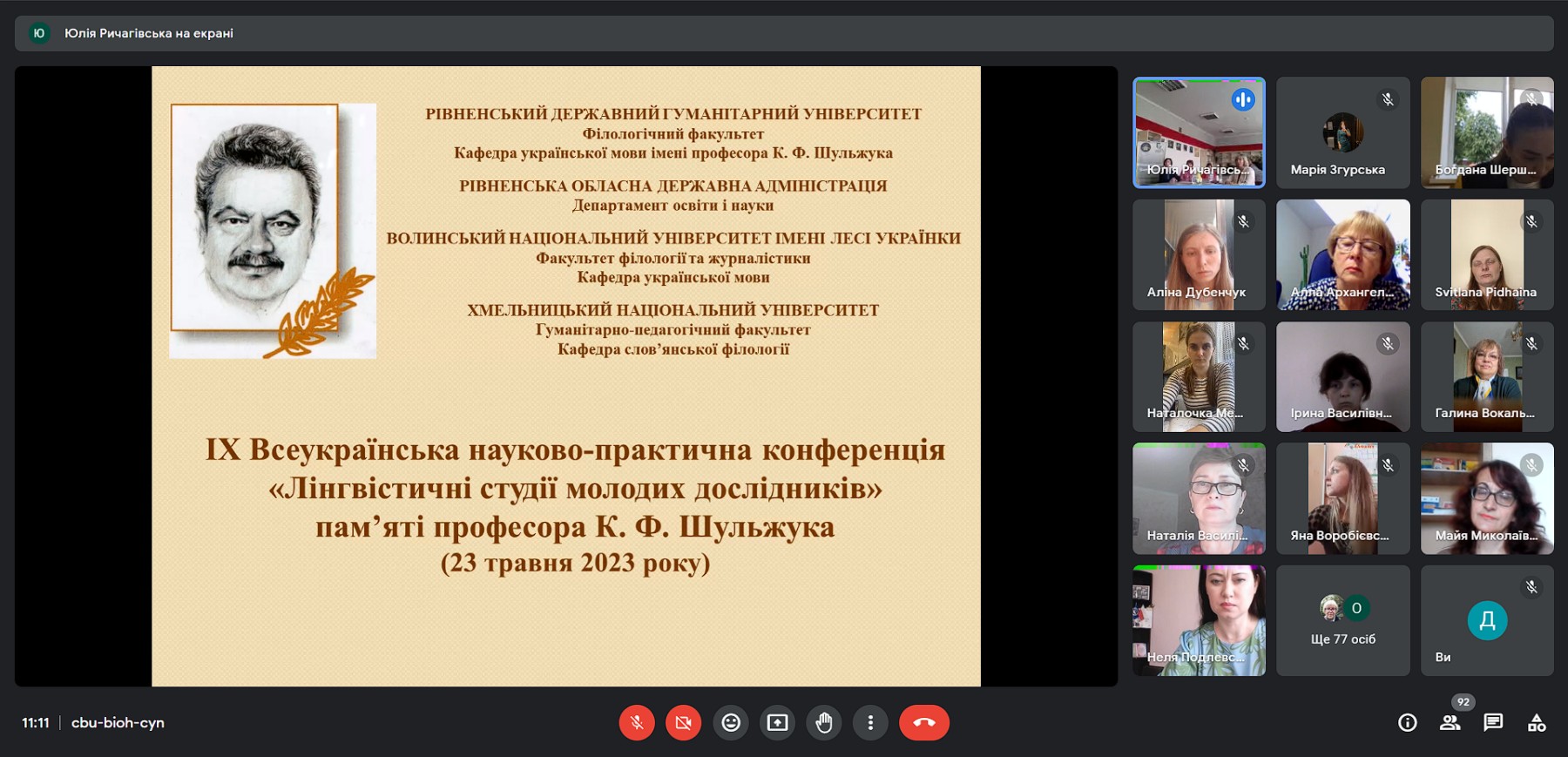Raise your hand
The image size is (1568, 757).
point(824,723)
